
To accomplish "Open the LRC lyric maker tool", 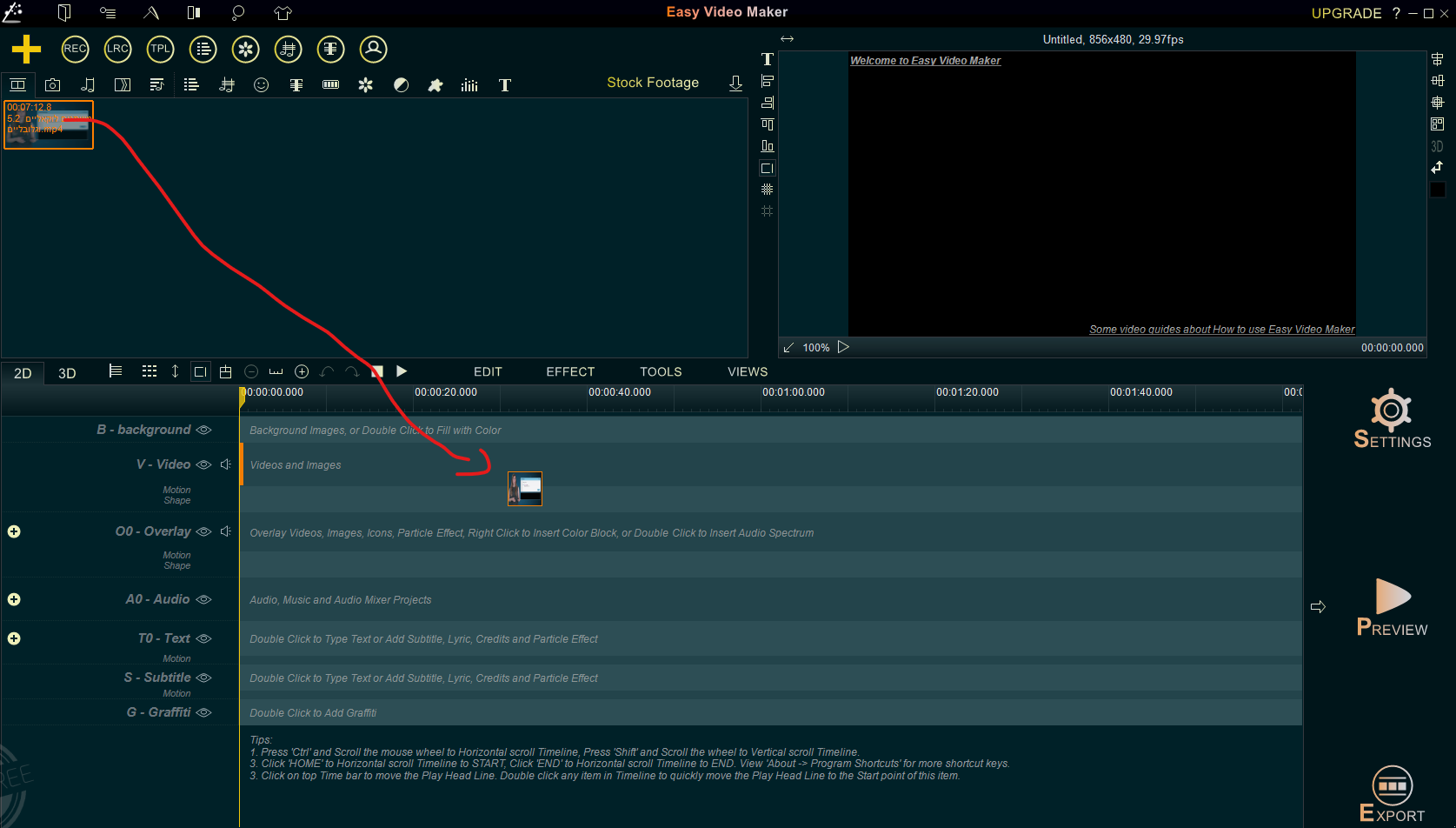I will pyautogui.click(x=117, y=49).
